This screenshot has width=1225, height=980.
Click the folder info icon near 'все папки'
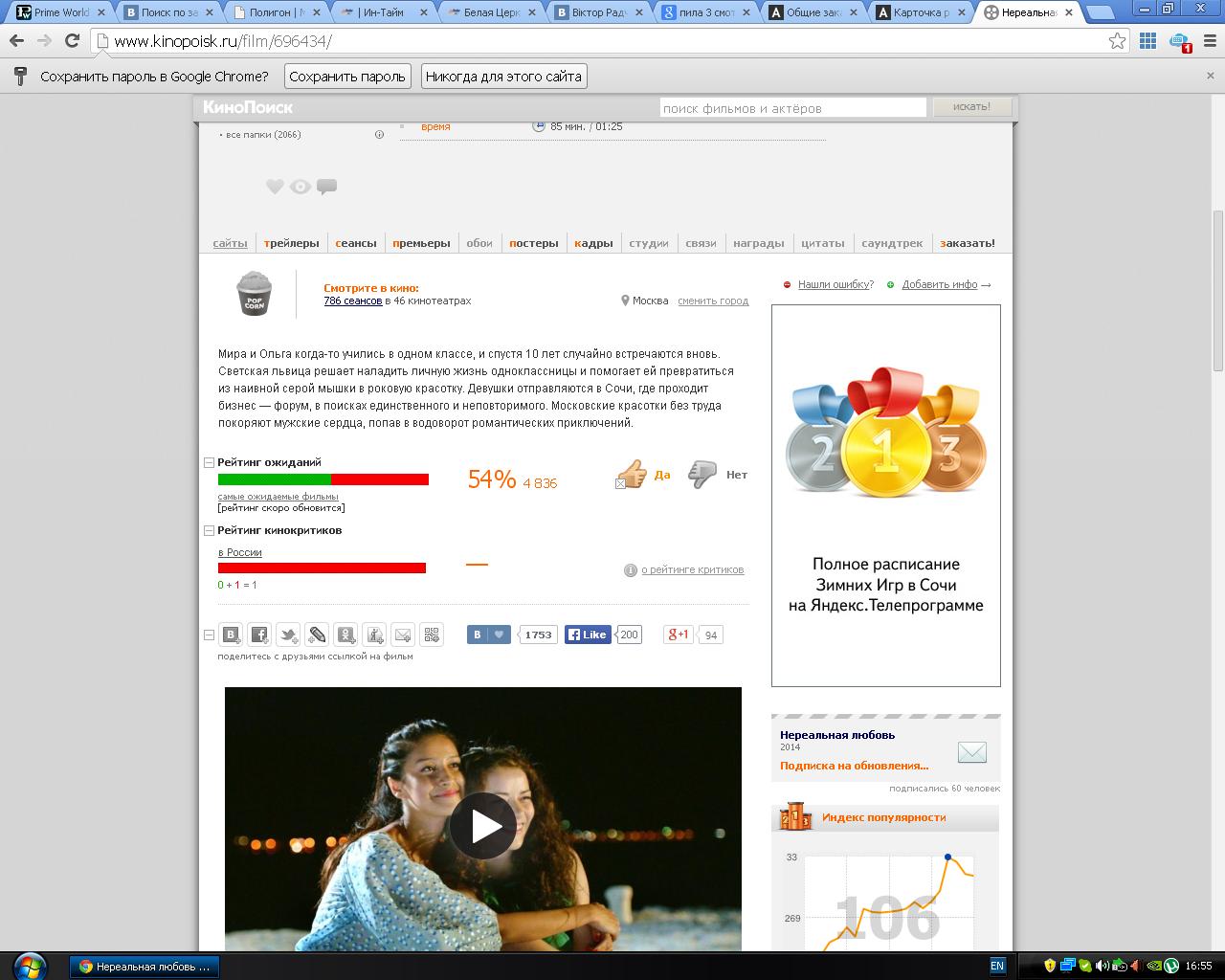pyautogui.click(x=379, y=135)
